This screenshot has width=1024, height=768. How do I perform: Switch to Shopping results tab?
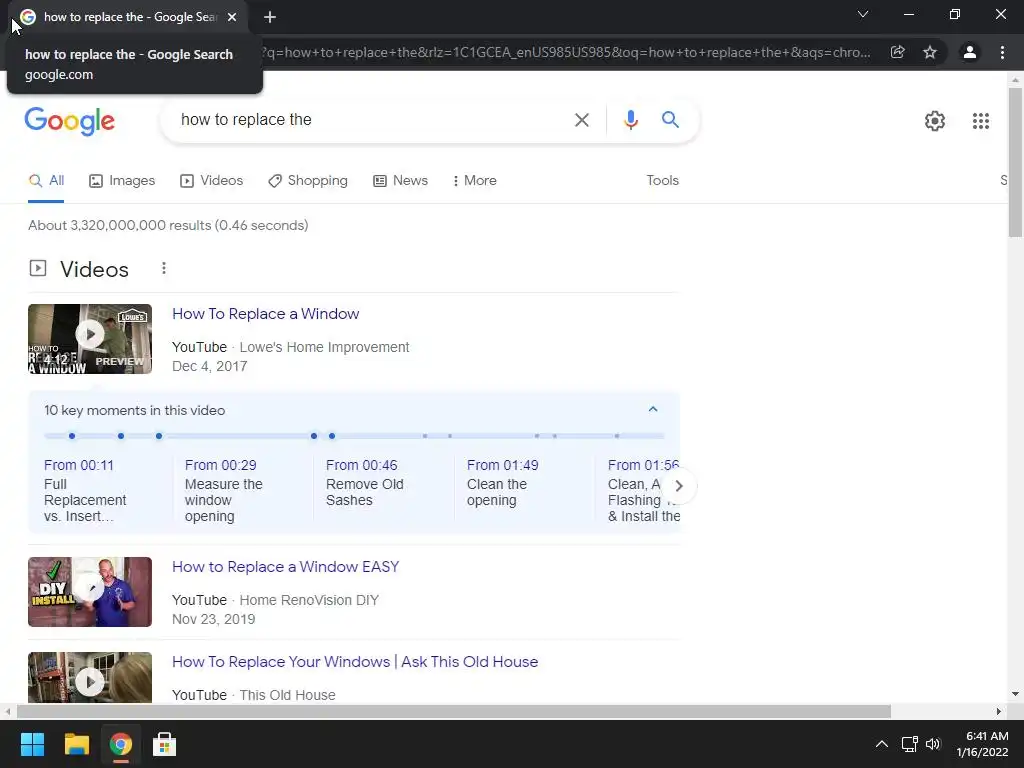308,181
